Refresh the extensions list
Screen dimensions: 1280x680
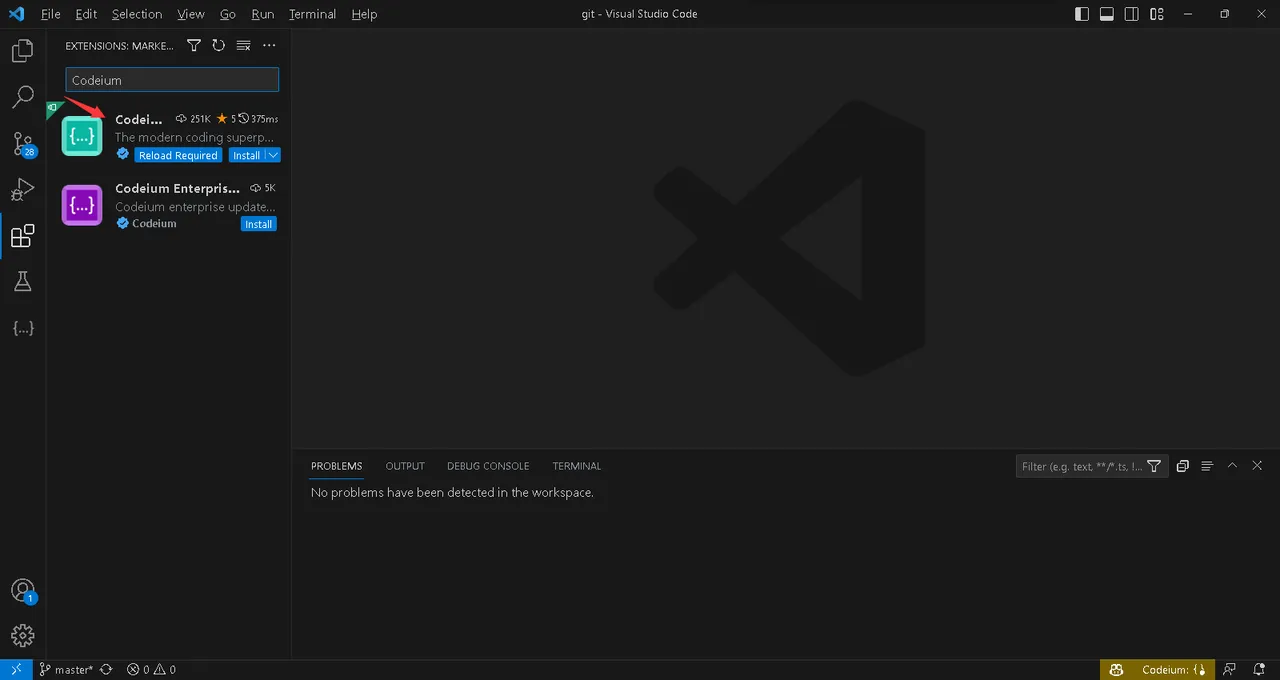click(x=218, y=45)
